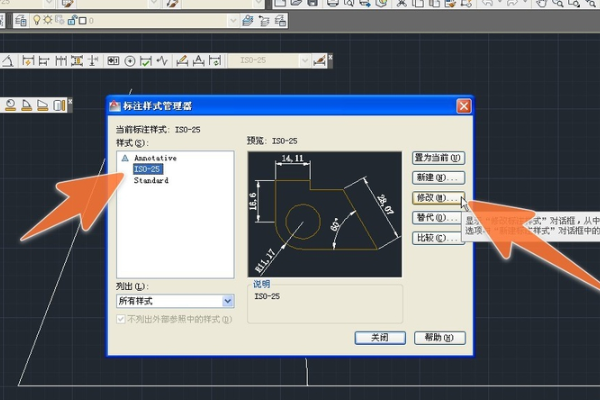Toggle 不列出外部参照中的样式 checkbox
The width and height of the screenshot is (600, 400).
click(121, 319)
